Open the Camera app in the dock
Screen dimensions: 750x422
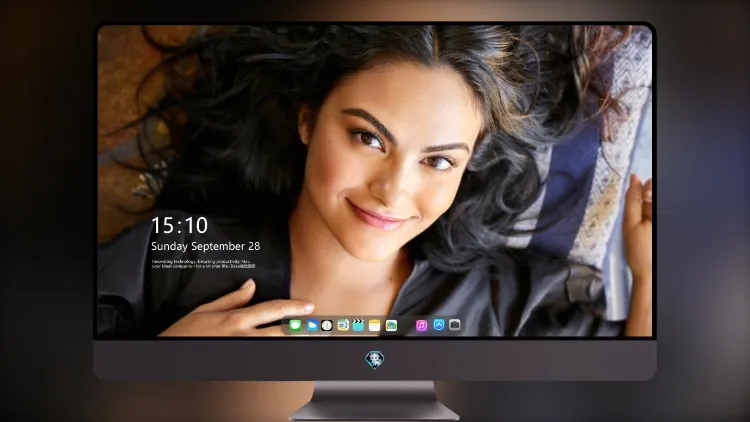point(454,325)
